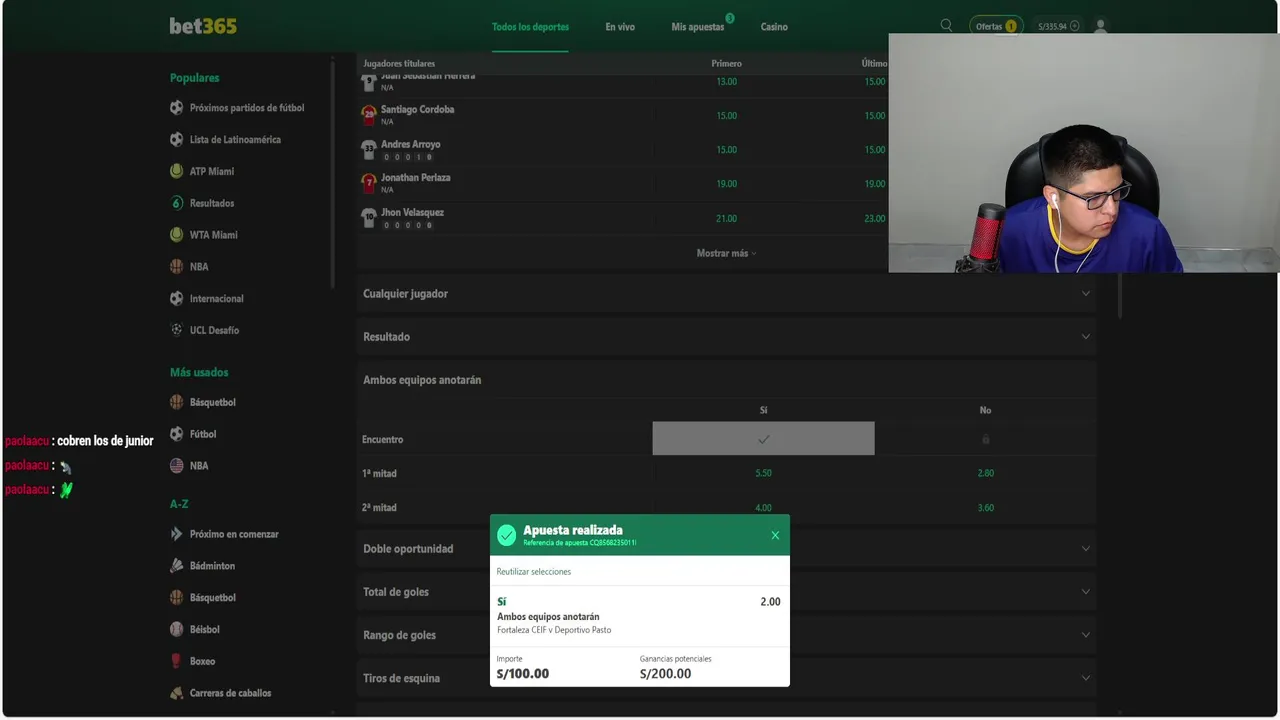Click soccer ball icon for Próximos partidos de fútbol
The width and height of the screenshot is (1280, 720).
click(x=177, y=108)
